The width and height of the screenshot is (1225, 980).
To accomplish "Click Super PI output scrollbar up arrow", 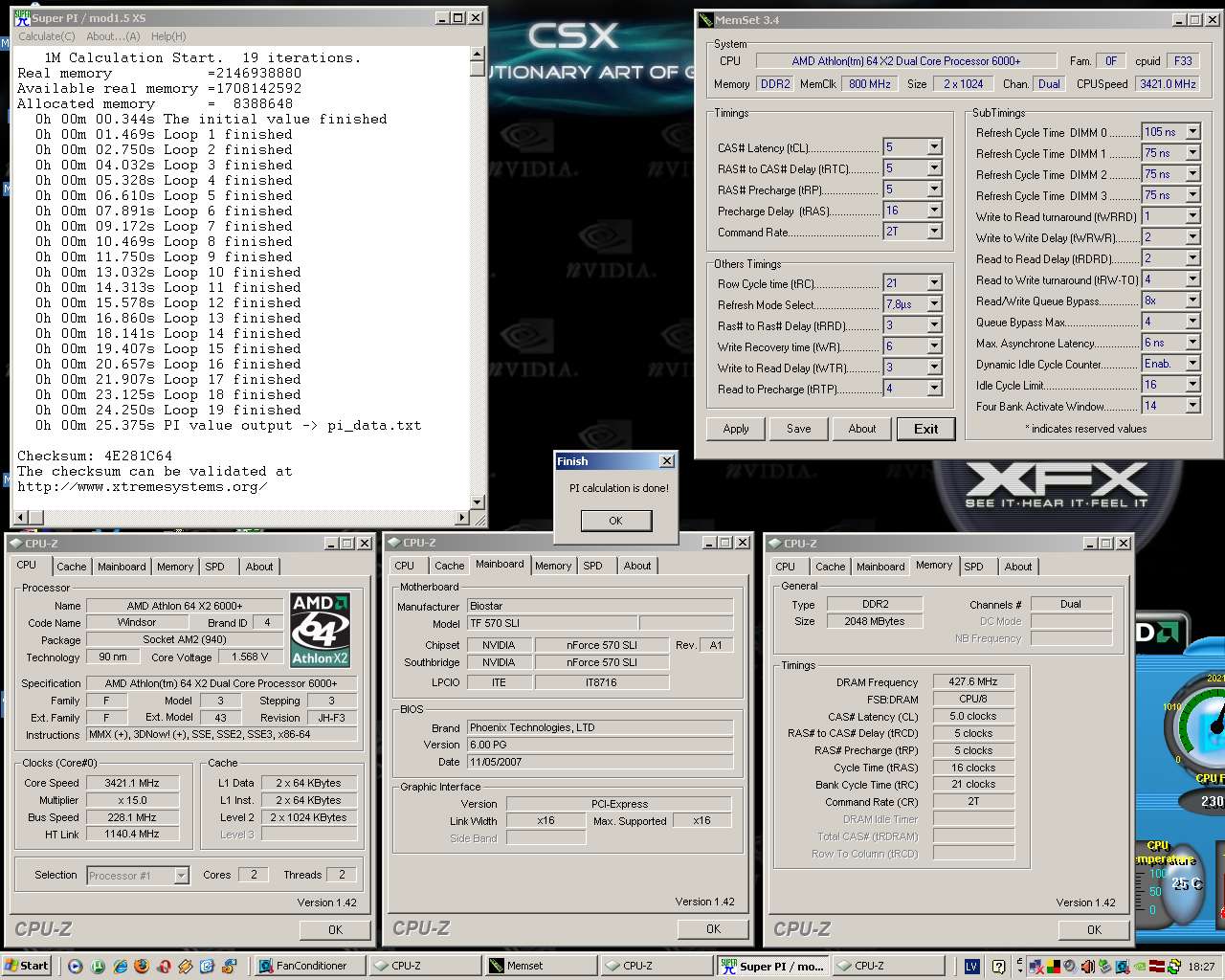I will [x=478, y=53].
